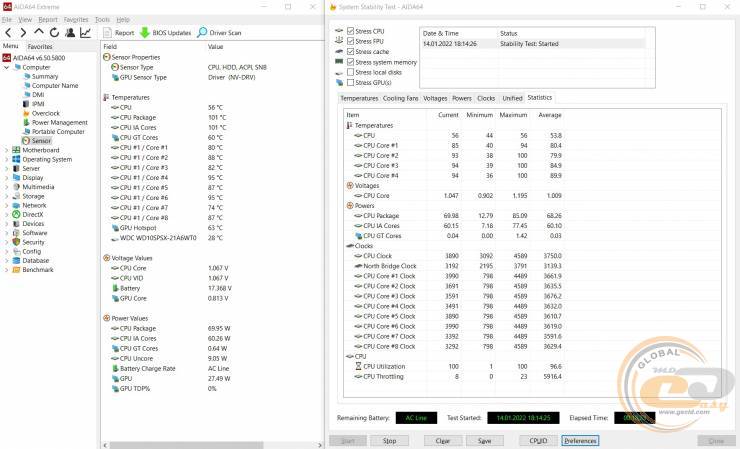
Task: Uncheck the Stress CPU checkbox
Action: coord(350,31)
